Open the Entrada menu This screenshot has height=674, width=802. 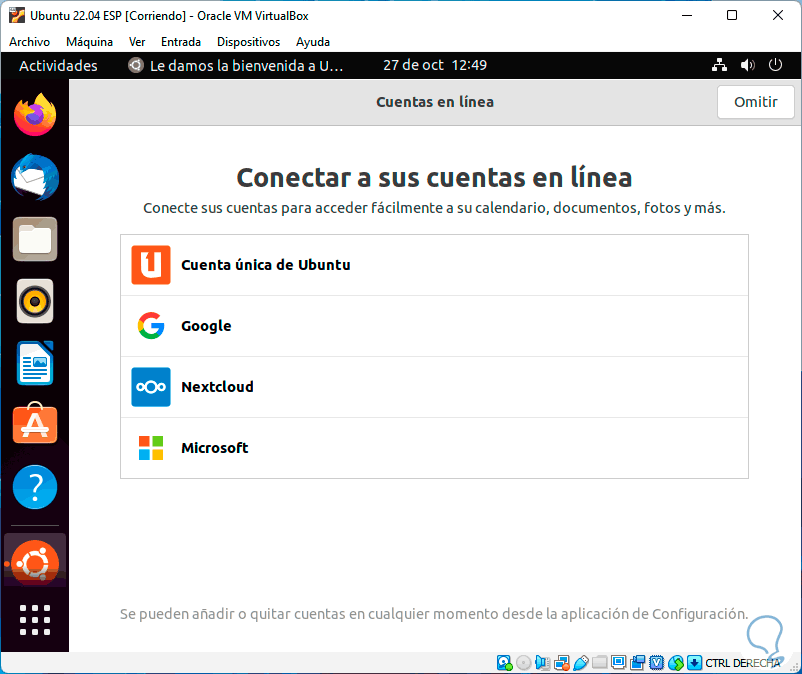[181, 42]
